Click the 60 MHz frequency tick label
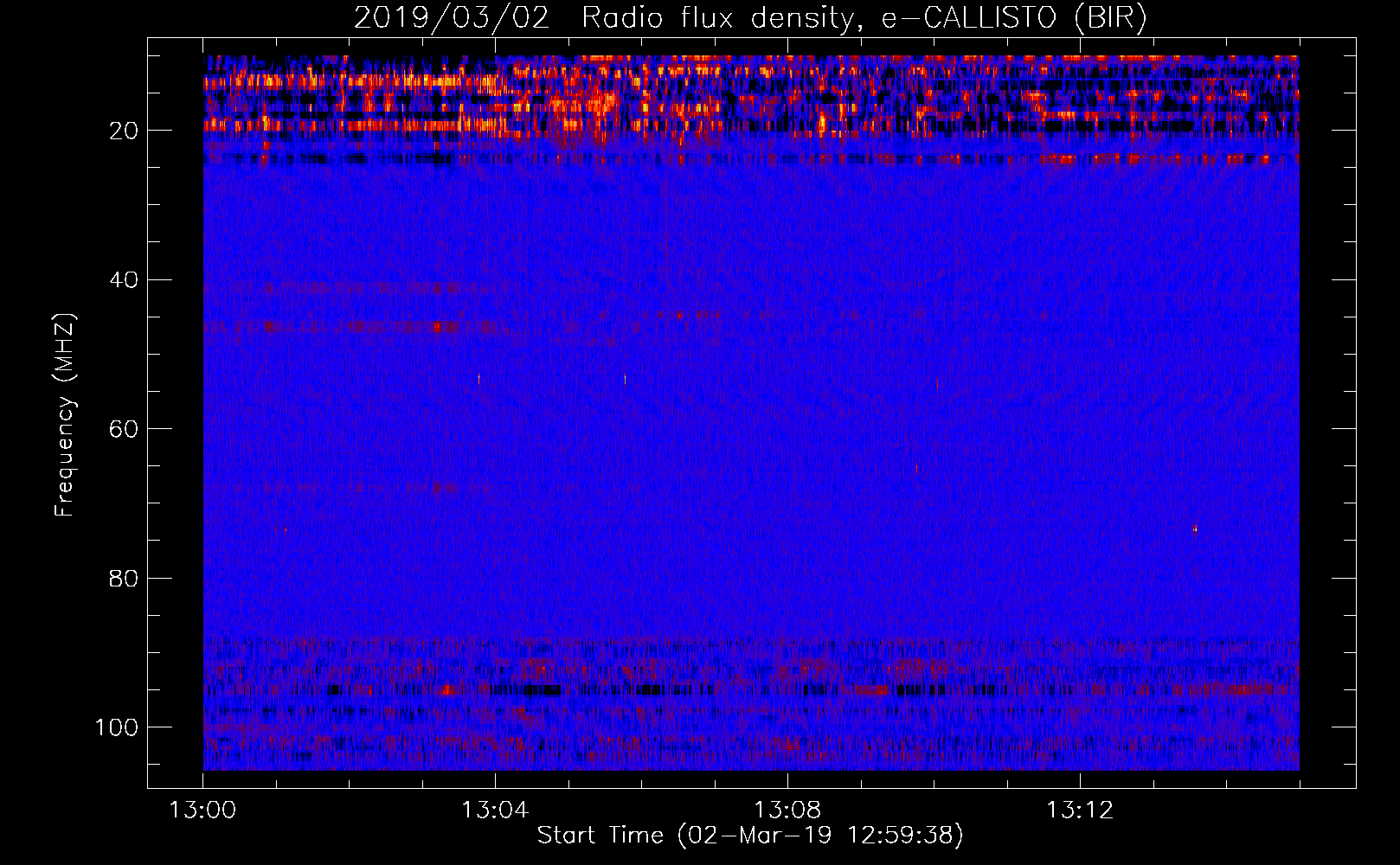The height and width of the screenshot is (865, 1400). coord(124,429)
